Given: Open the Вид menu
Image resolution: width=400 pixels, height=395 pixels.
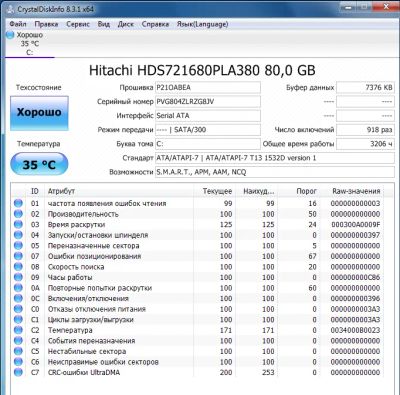Looking at the screenshot, I should [104, 24].
